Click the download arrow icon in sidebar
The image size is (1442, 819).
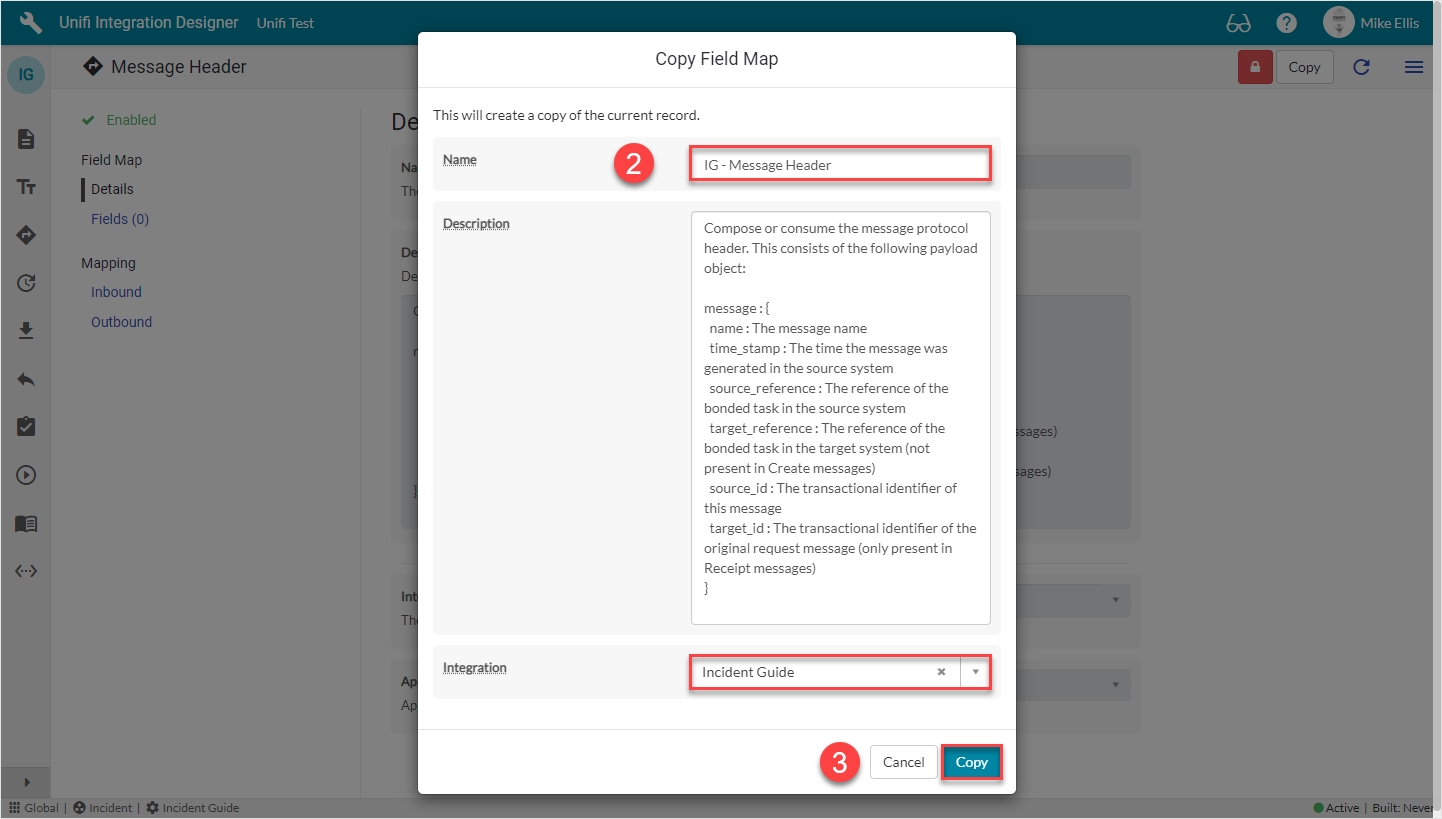pyautogui.click(x=26, y=331)
